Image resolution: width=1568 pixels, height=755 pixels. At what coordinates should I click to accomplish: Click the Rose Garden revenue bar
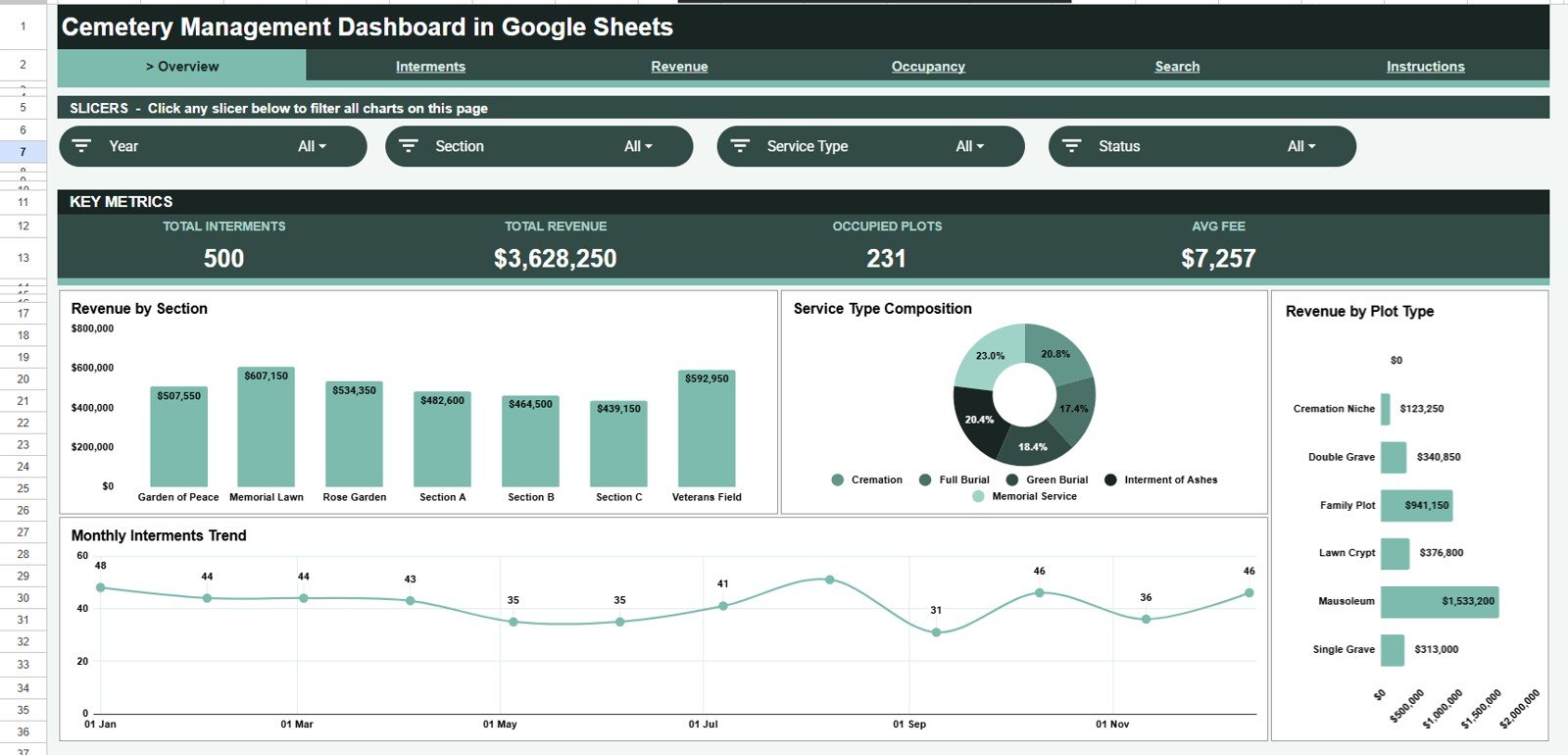(354, 434)
